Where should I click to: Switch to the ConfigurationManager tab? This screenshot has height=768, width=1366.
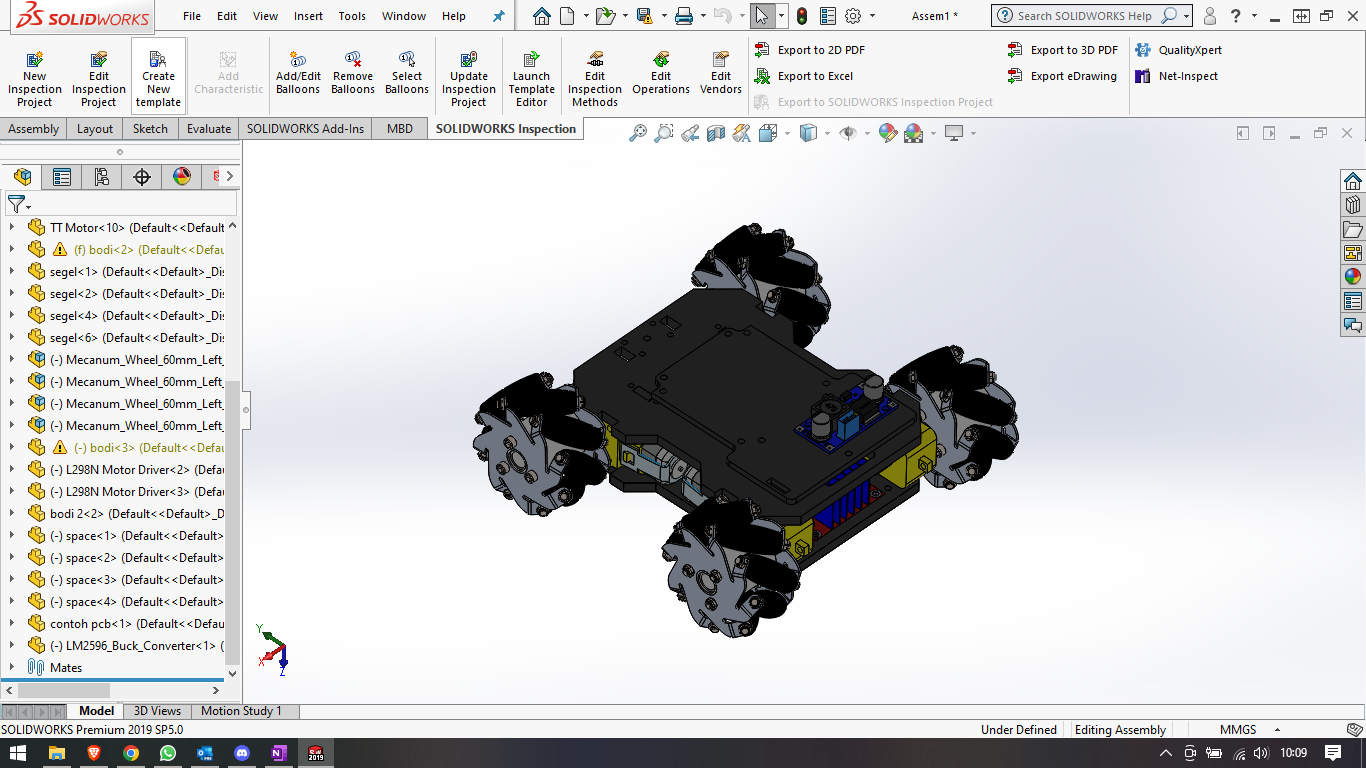(x=100, y=176)
